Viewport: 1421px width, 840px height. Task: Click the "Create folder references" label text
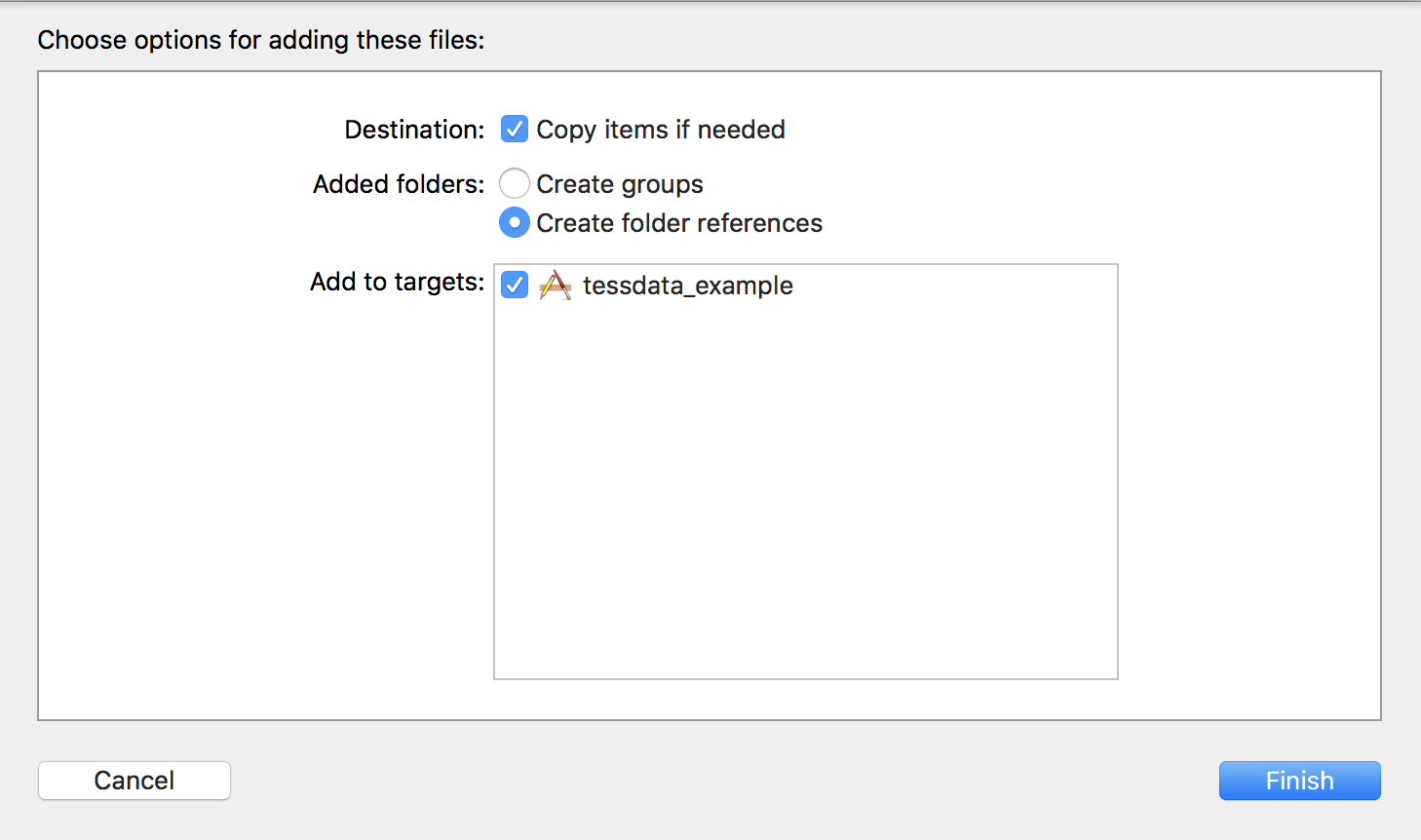[678, 223]
